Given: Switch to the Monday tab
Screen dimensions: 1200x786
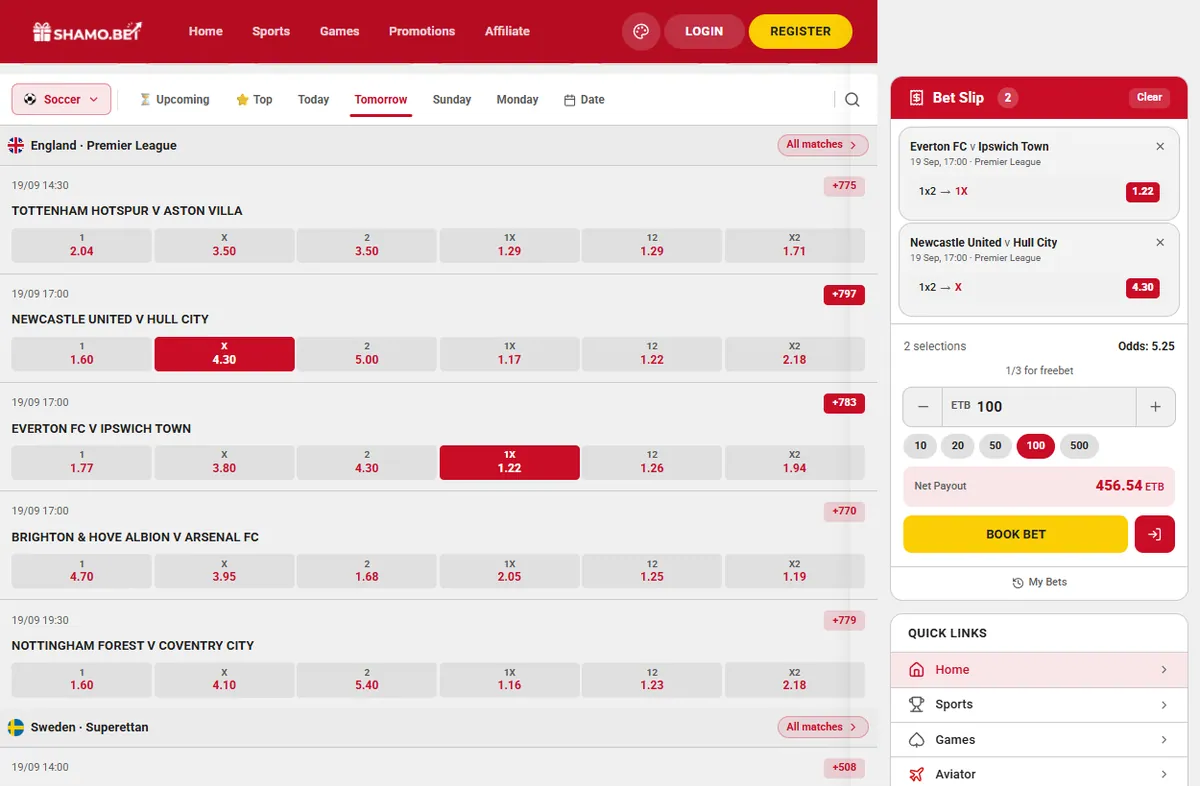Looking at the screenshot, I should (517, 100).
